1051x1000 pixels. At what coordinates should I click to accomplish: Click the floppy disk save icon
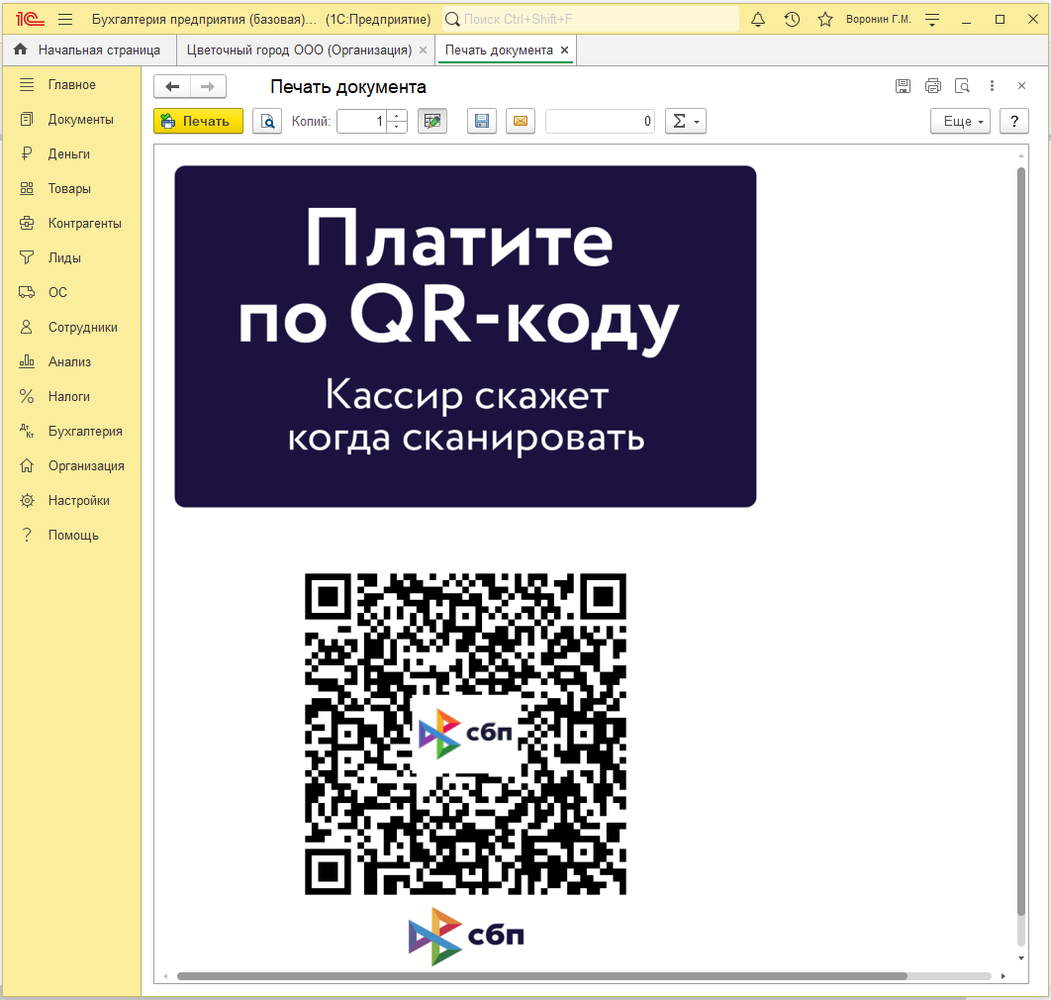click(x=481, y=121)
